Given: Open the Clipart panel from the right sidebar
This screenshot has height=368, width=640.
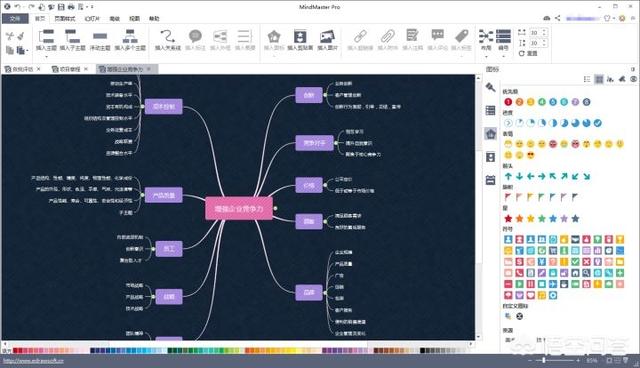Looking at the screenshot, I should [491, 157].
